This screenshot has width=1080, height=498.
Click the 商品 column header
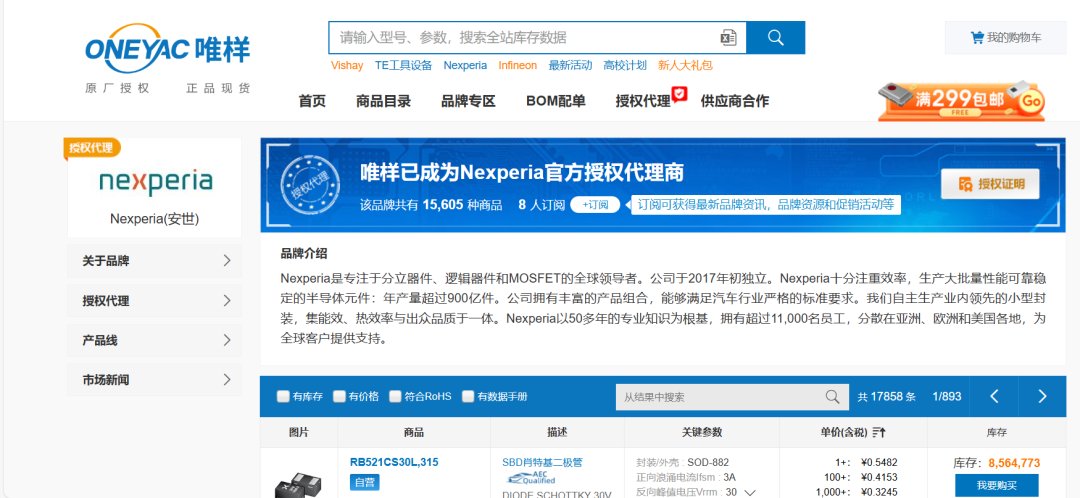click(x=414, y=433)
